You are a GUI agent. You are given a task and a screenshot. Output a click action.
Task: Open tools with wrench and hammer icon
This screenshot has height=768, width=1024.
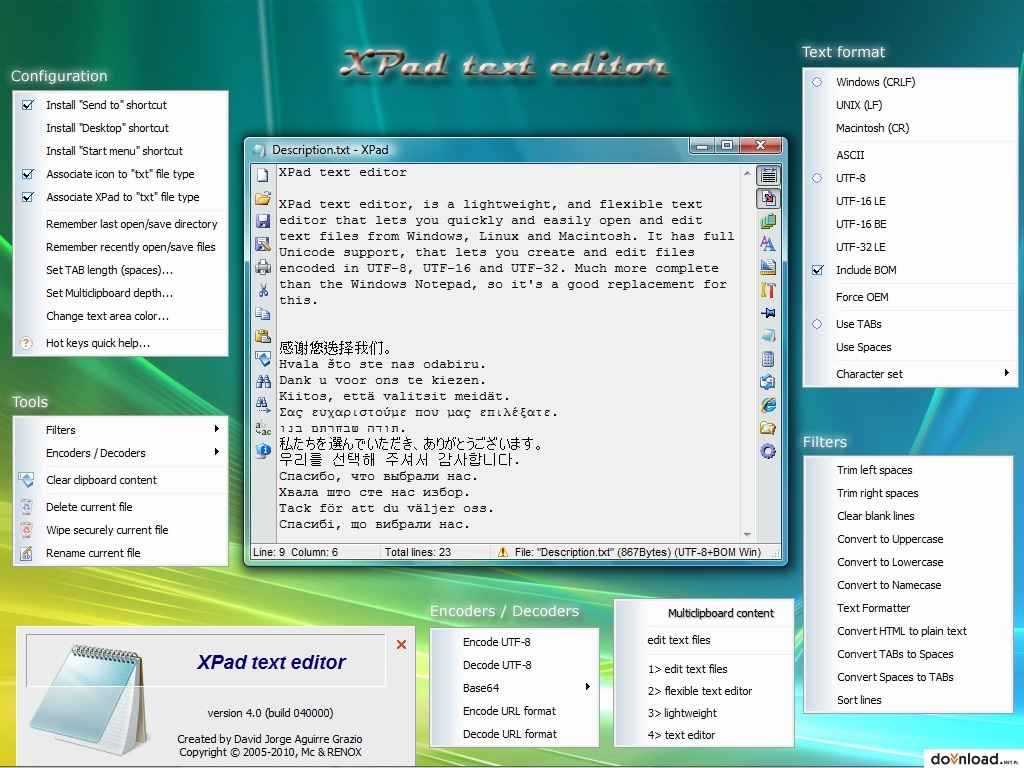768,290
